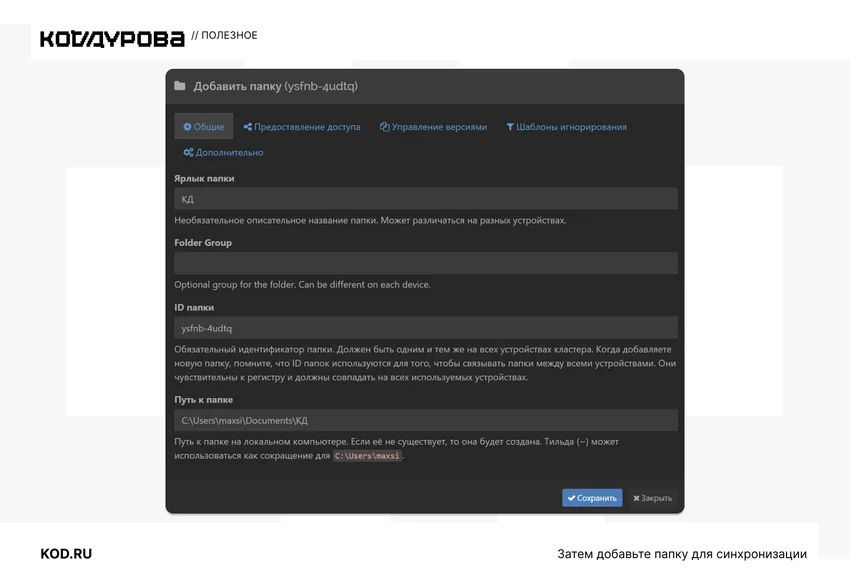Click the Optional group for the folder hint
The image size is (850, 582).
302,284
